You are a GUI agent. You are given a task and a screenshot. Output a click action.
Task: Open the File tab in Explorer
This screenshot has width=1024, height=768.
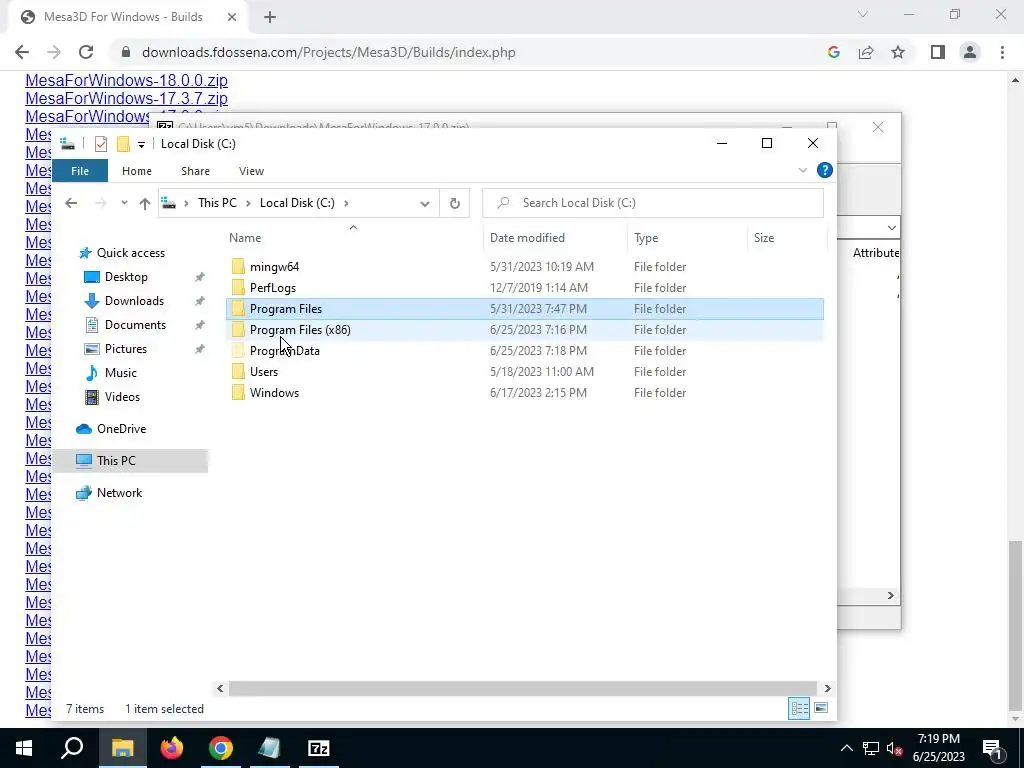(80, 171)
